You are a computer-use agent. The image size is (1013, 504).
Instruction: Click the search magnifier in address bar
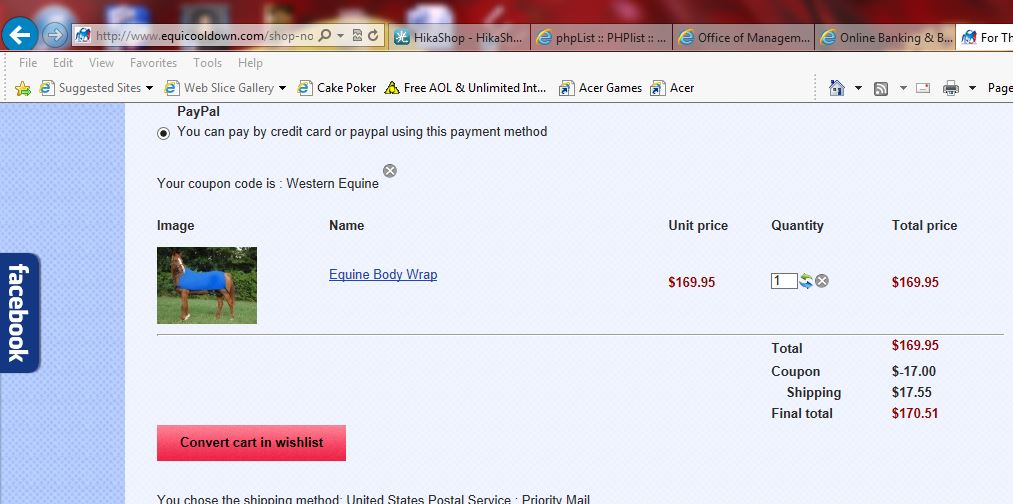point(325,36)
